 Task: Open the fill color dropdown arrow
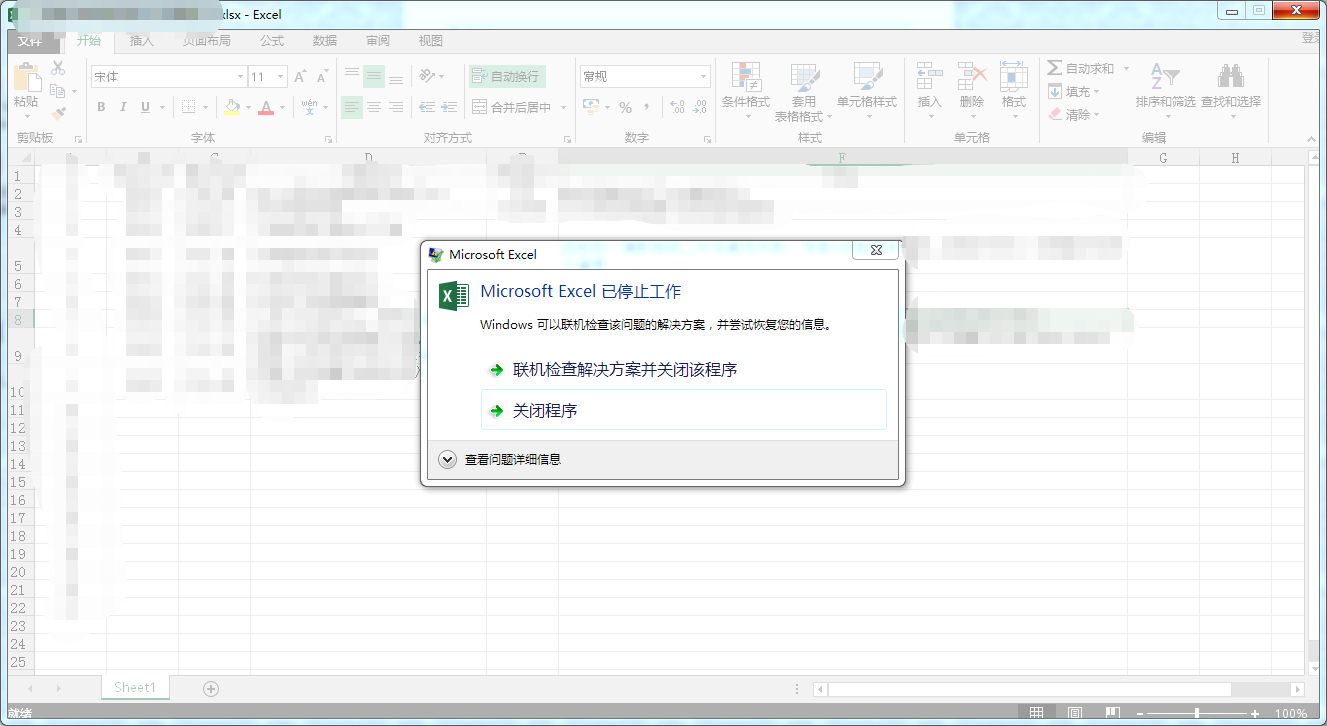248,107
